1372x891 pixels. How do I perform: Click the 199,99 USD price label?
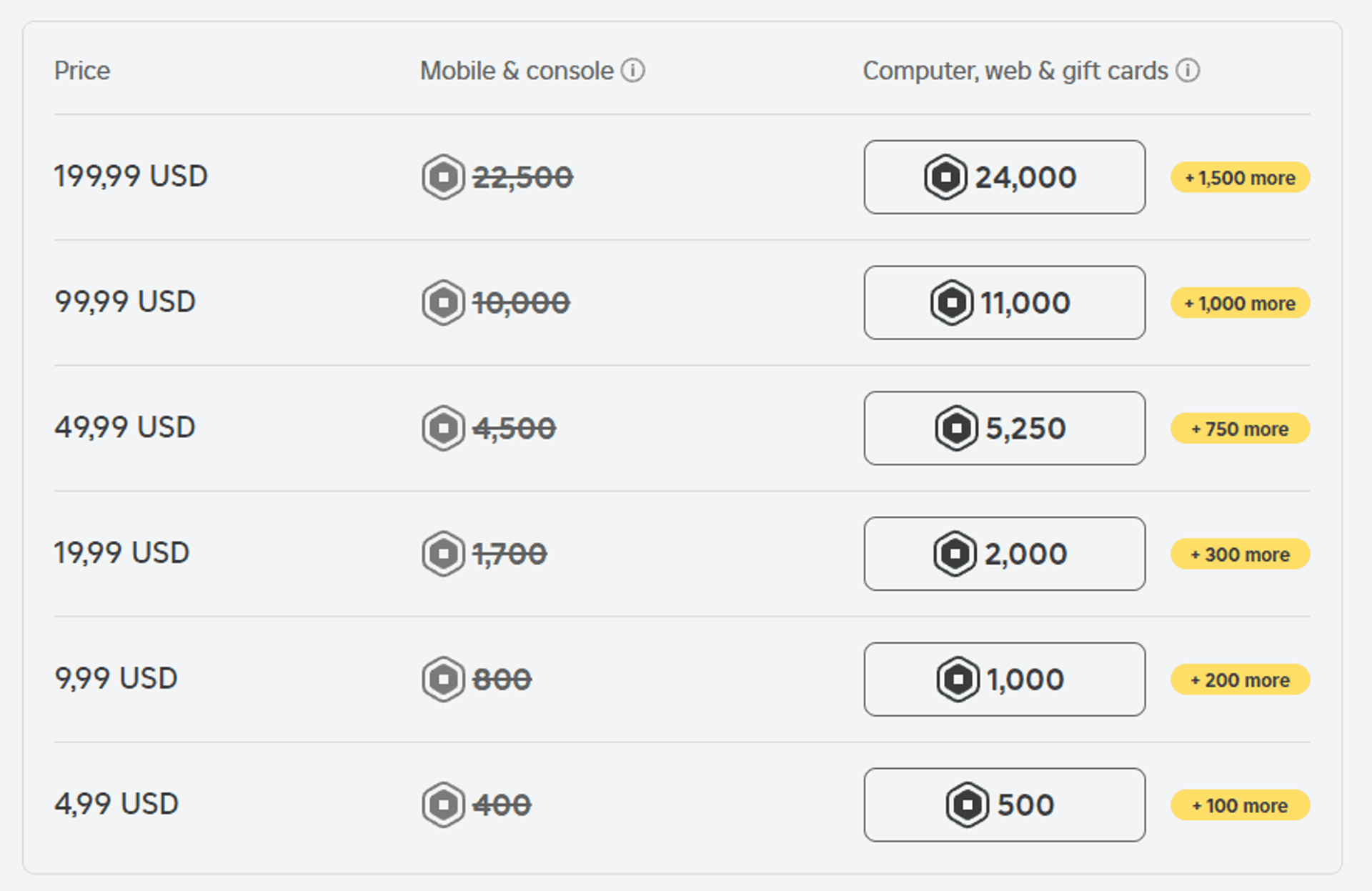pyautogui.click(x=131, y=176)
